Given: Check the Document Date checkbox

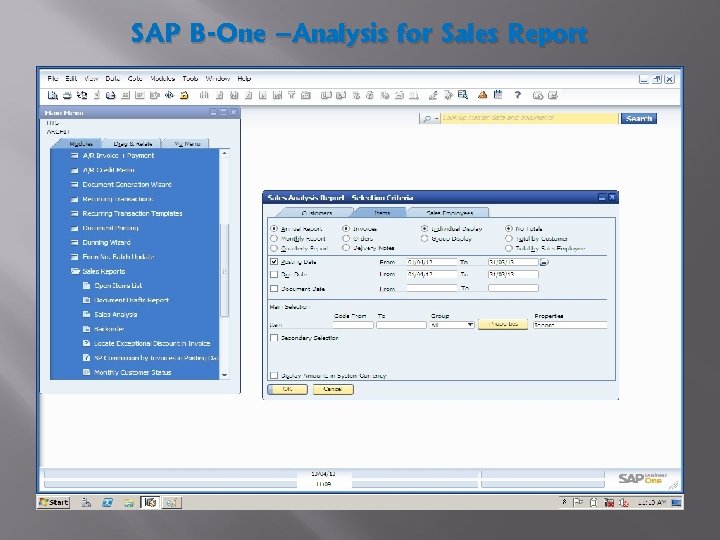Looking at the screenshot, I should (274, 288).
